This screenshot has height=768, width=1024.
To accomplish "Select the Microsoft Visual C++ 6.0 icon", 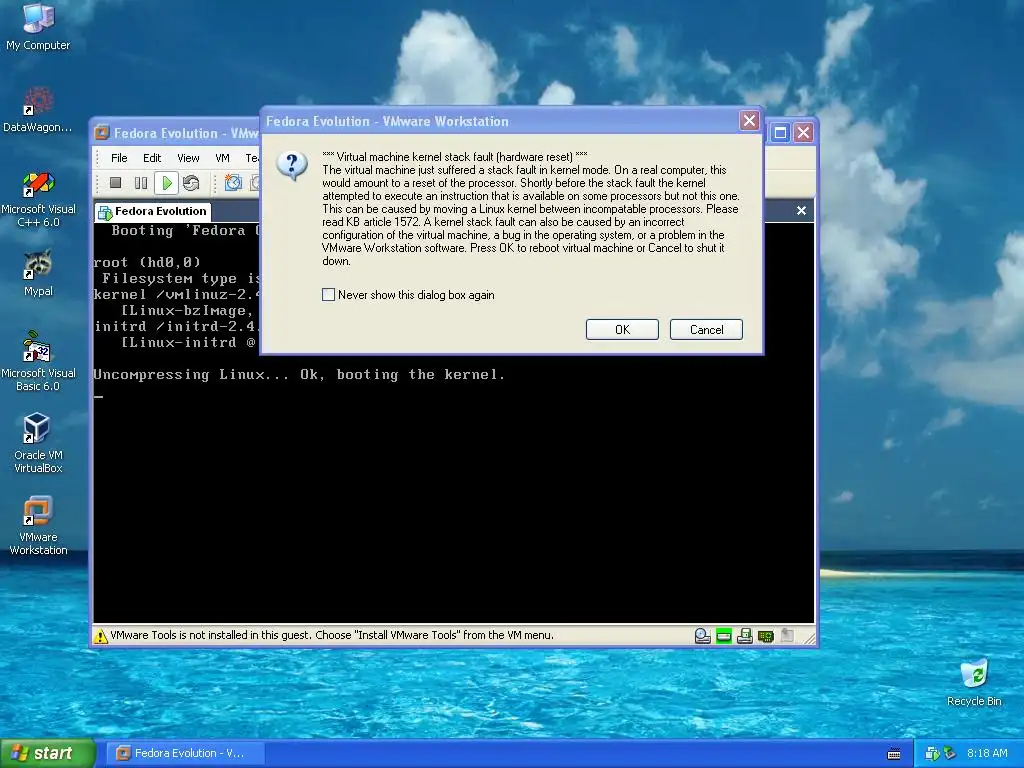I will (x=38, y=199).
